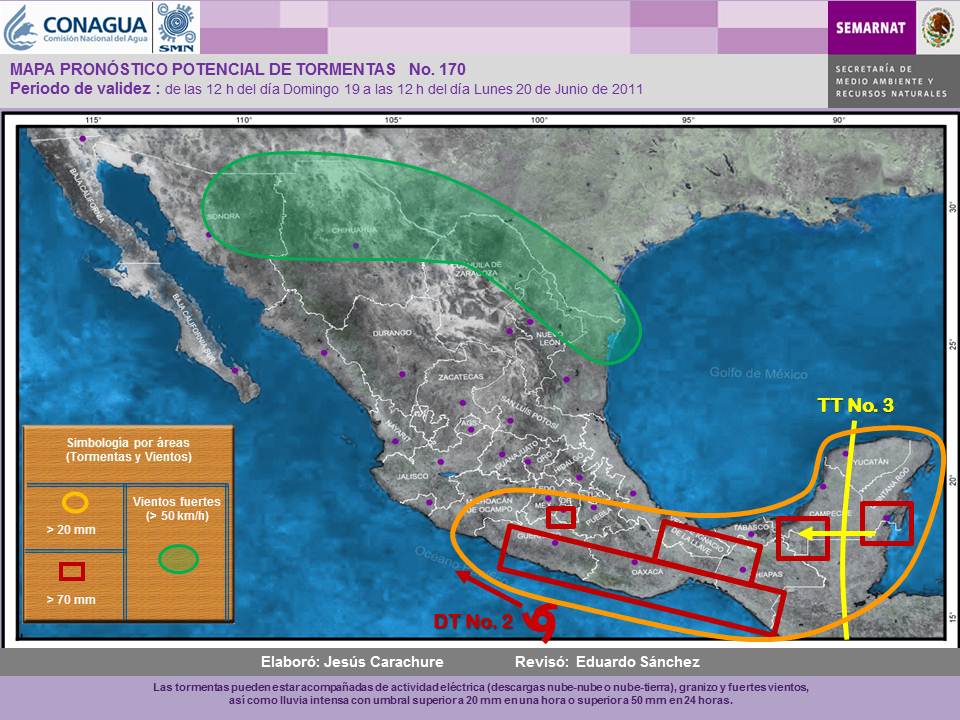Click the yellow arrow pointing to Campeche
The width and height of the screenshot is (960, 720).
820,534
